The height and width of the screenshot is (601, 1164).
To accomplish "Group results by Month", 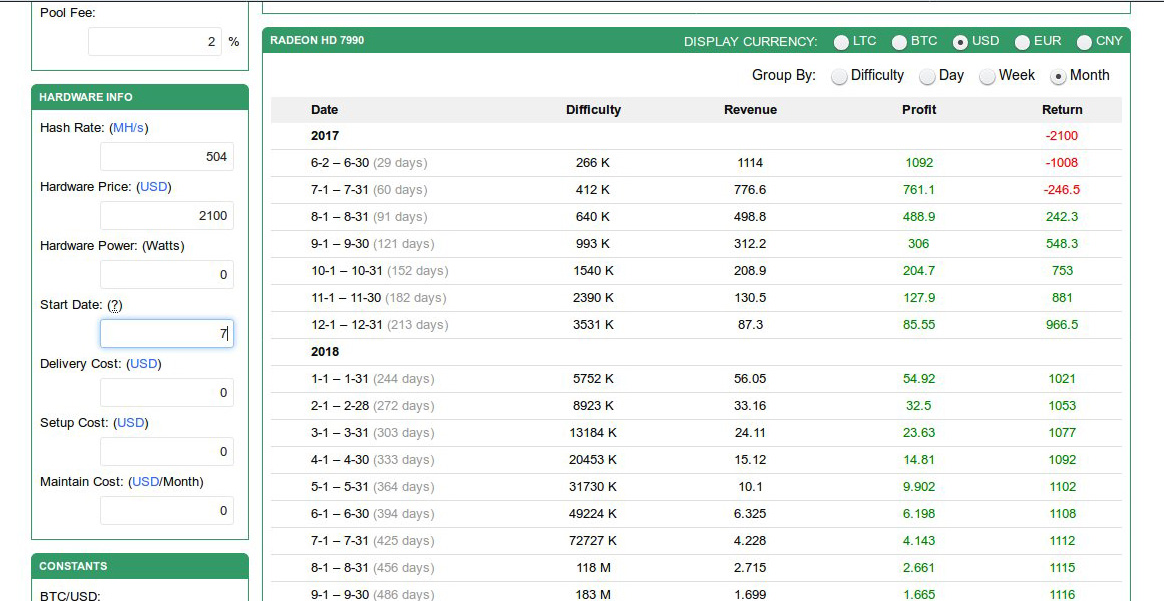I will (1058, 76).
